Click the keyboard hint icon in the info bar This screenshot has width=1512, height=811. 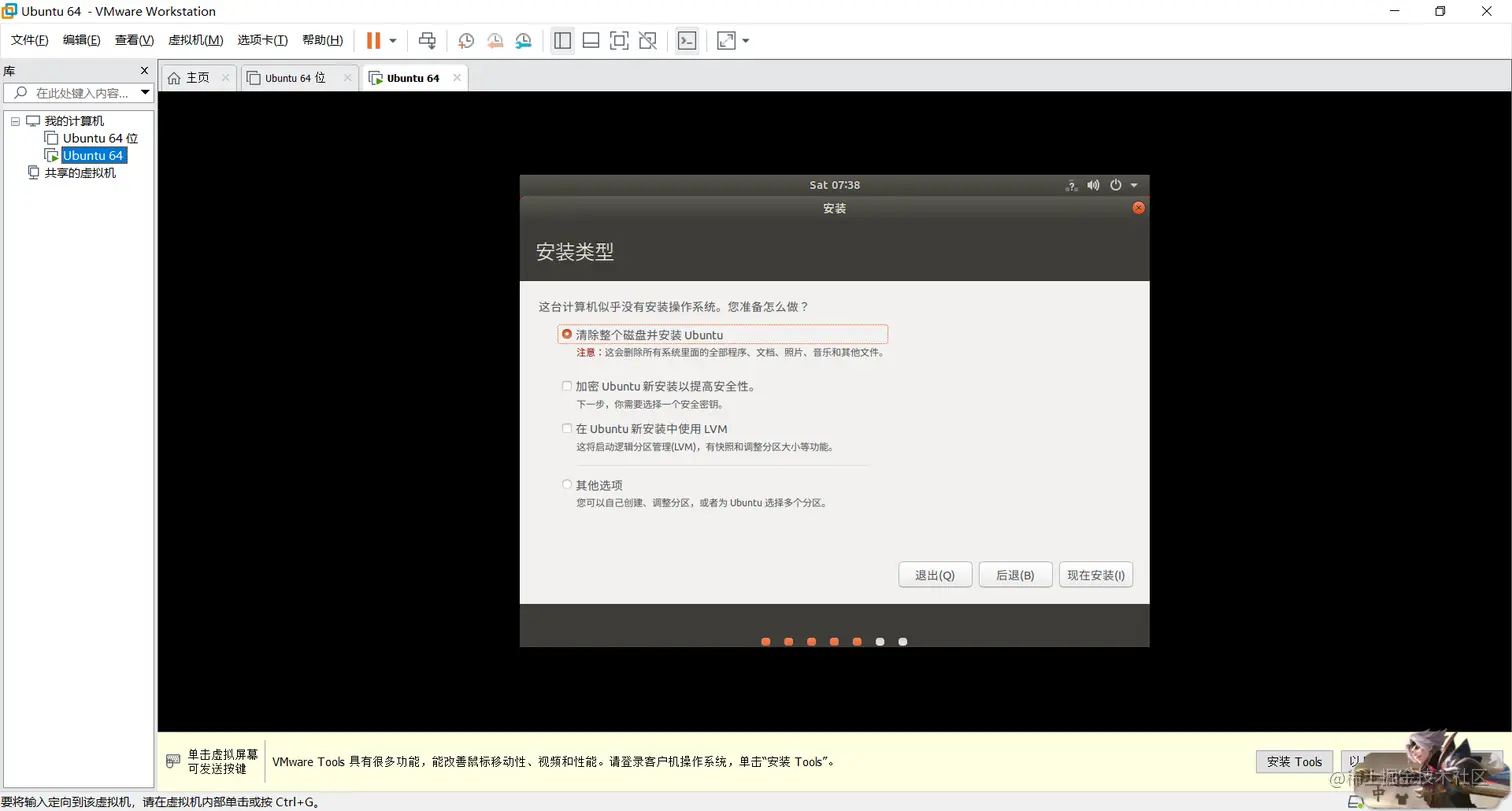click(x=173, y=762)
